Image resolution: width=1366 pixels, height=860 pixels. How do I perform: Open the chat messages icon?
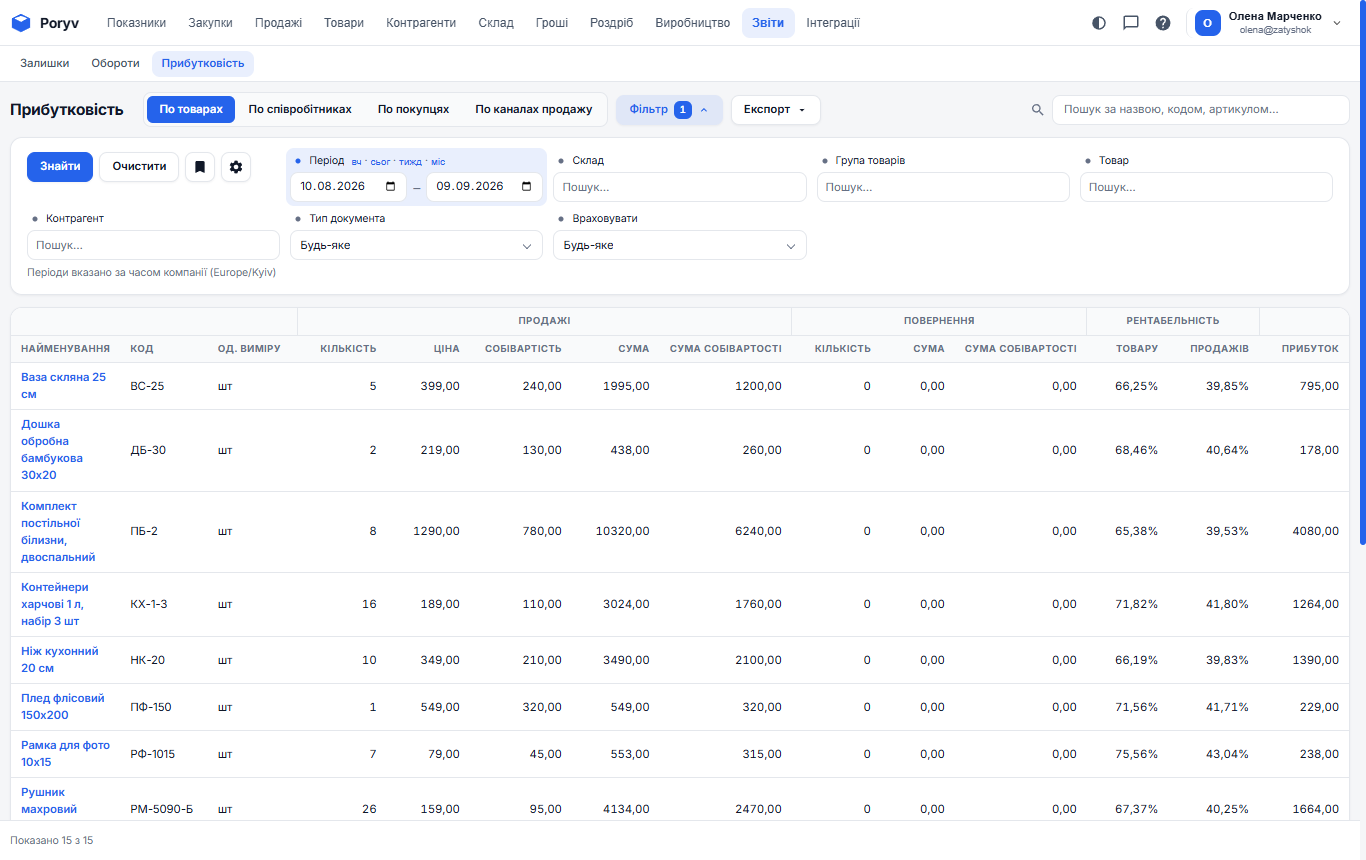pos(1131,23)
